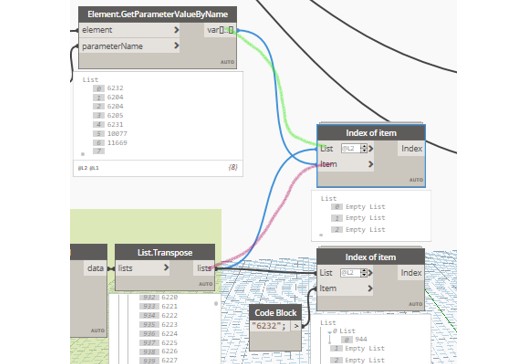
Task: Click List port chevron on lower Index of item node
Action: (370, 273)
